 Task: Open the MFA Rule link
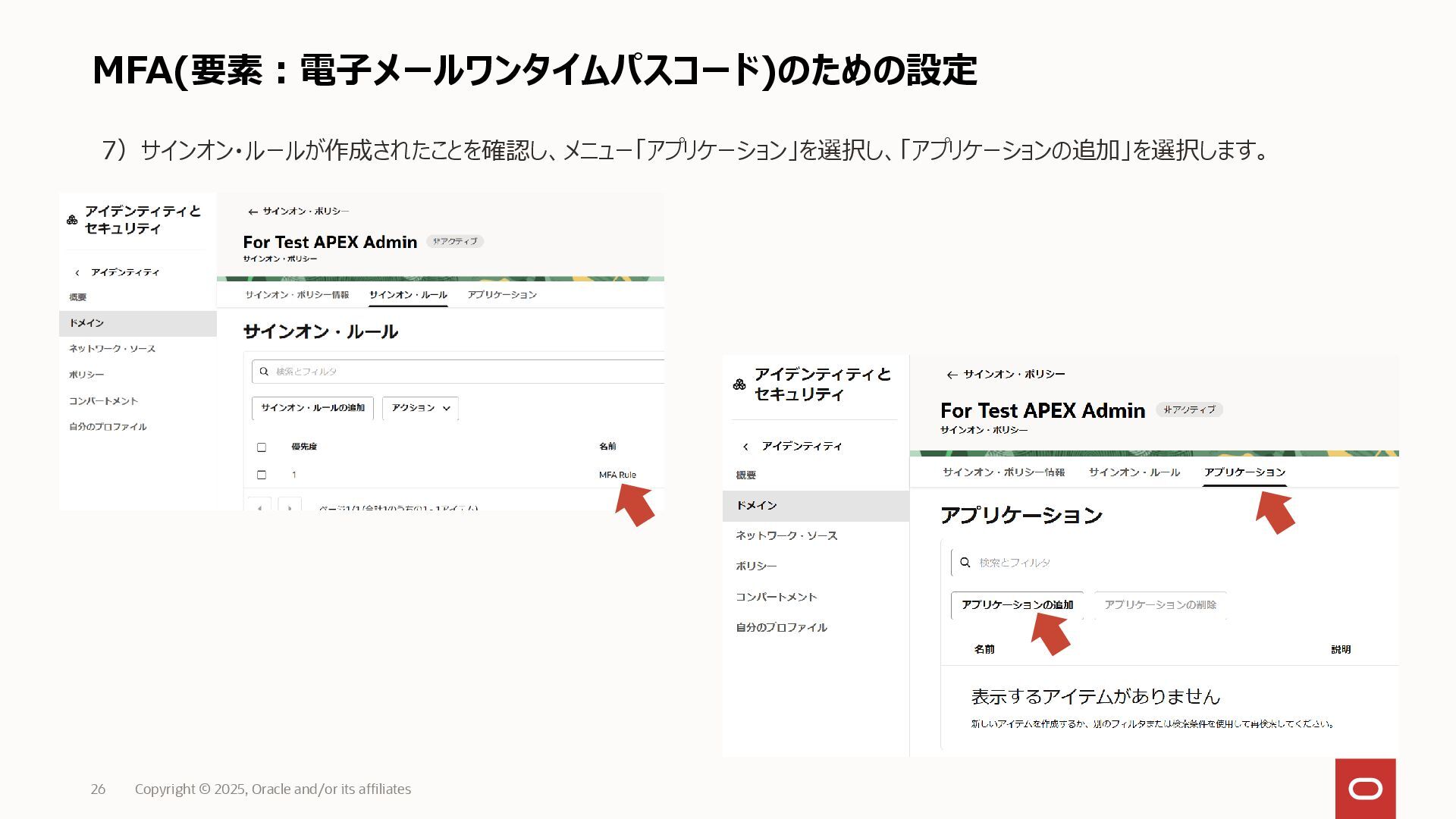[617, 475]
